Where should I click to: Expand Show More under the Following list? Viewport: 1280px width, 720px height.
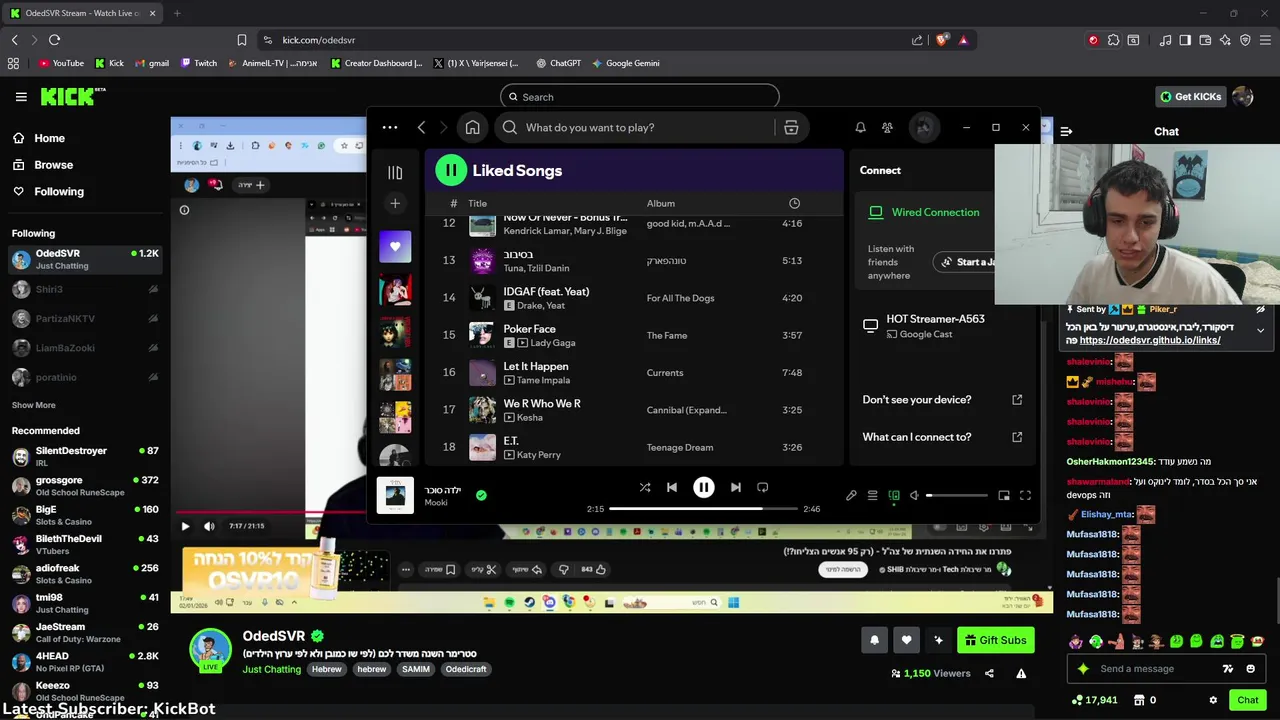pos(34,405)
